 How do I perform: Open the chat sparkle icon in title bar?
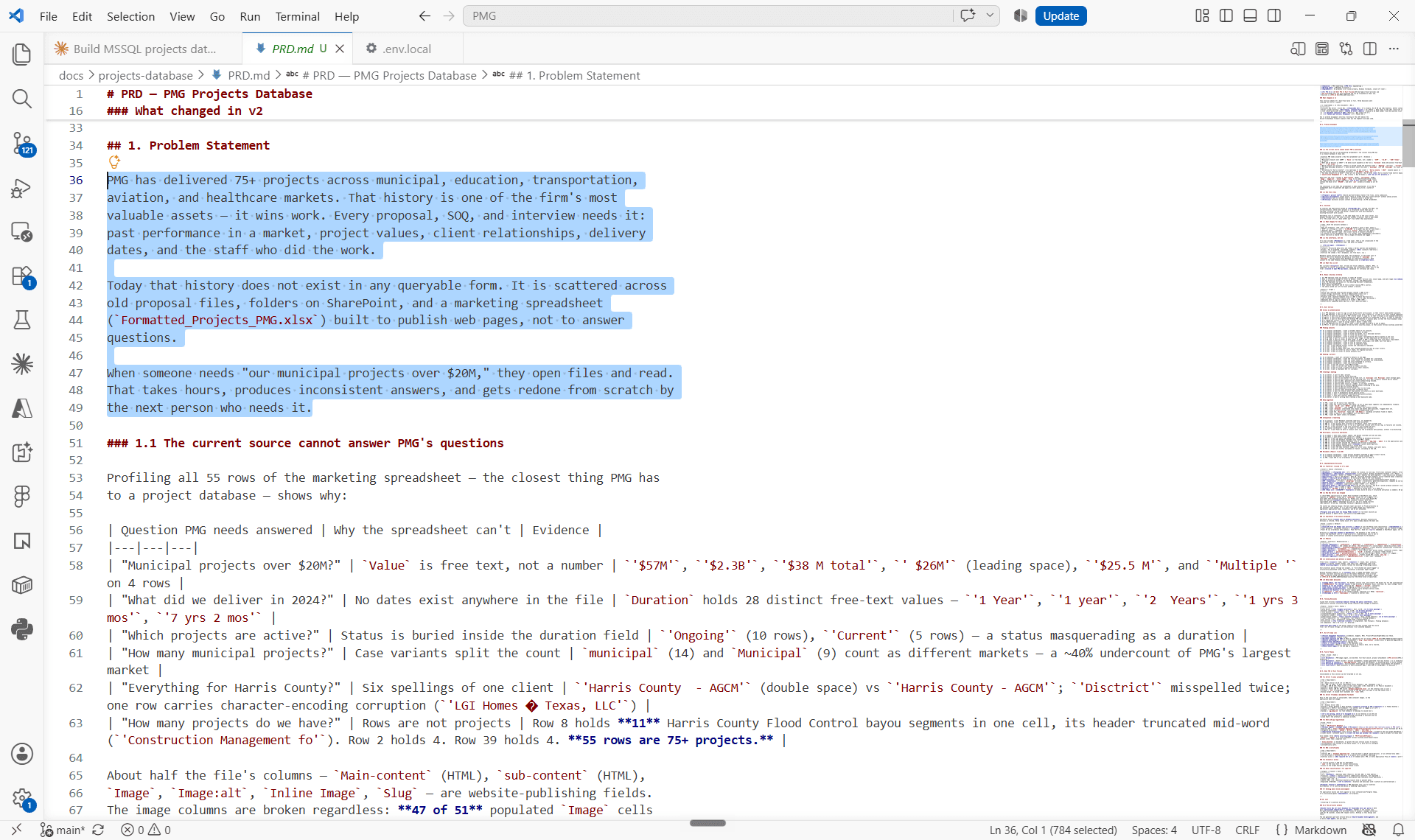[968, 16]
